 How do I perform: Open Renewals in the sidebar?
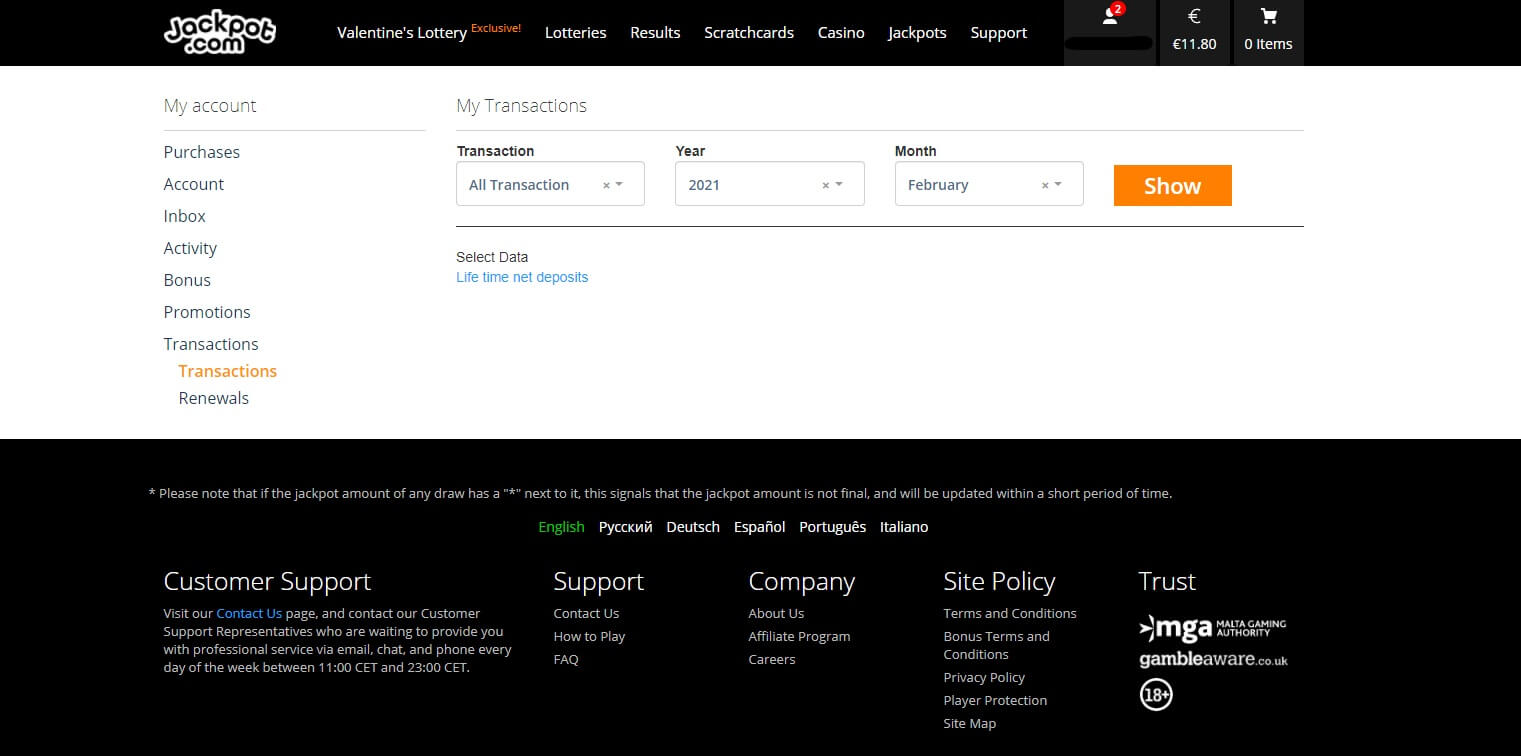click(x=214, y=398)
